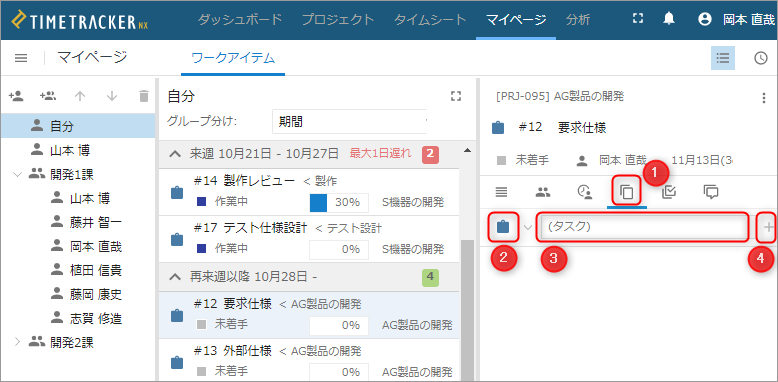This screenshot has height=382, width=778.
Task: Collapse the 開発1課 tree node
Action: [x=18, y=174]
